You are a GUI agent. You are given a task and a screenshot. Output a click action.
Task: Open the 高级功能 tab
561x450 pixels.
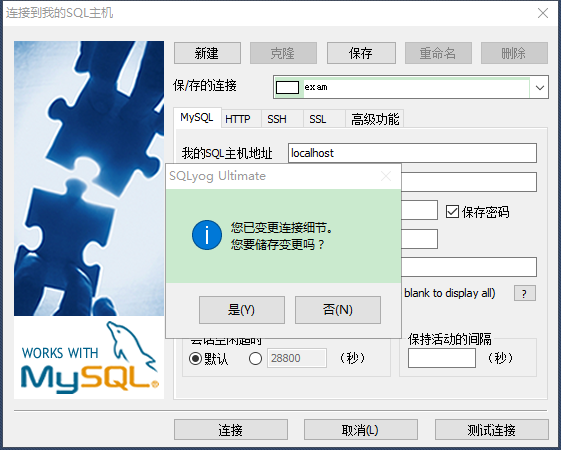coord(375,119)
